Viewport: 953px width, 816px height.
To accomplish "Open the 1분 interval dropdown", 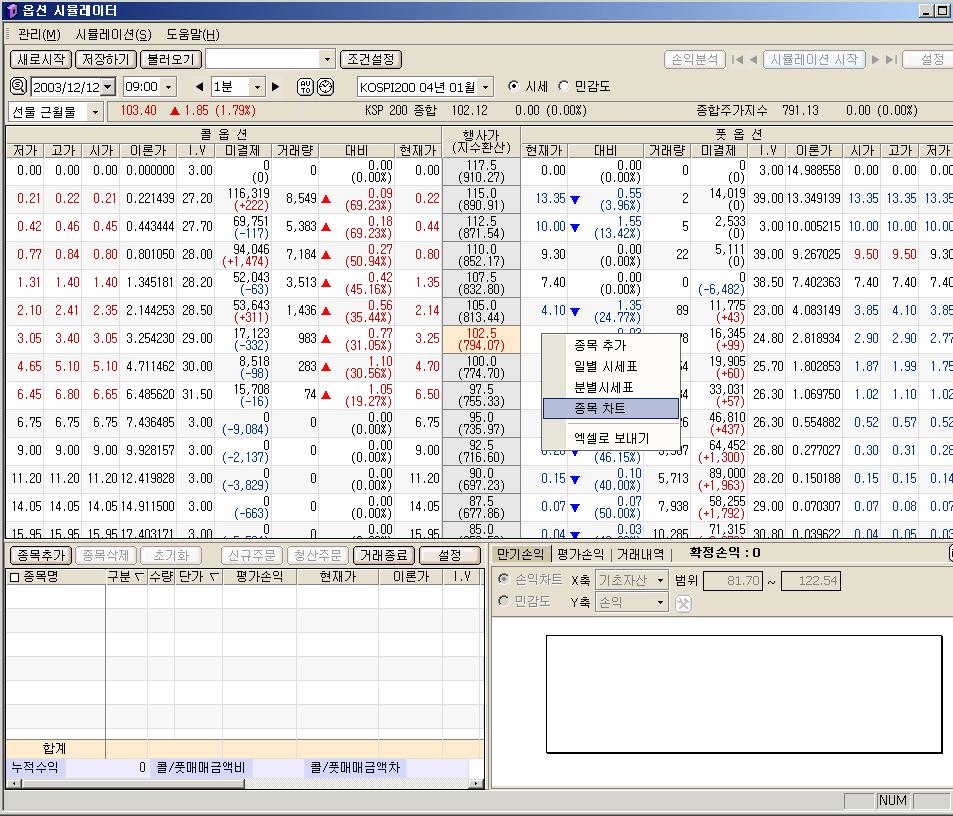I will (x=257, y=88).
